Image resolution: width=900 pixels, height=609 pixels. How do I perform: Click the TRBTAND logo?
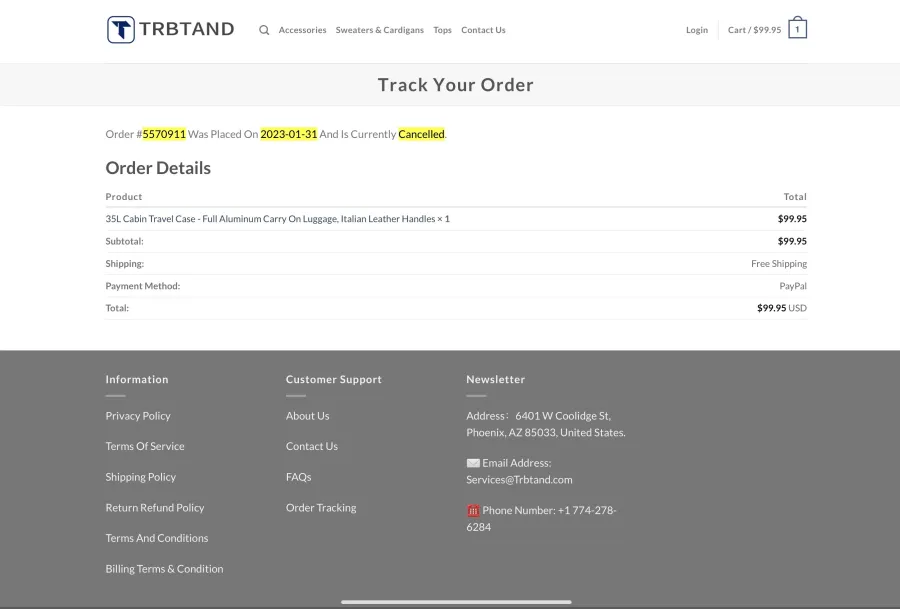170,29
